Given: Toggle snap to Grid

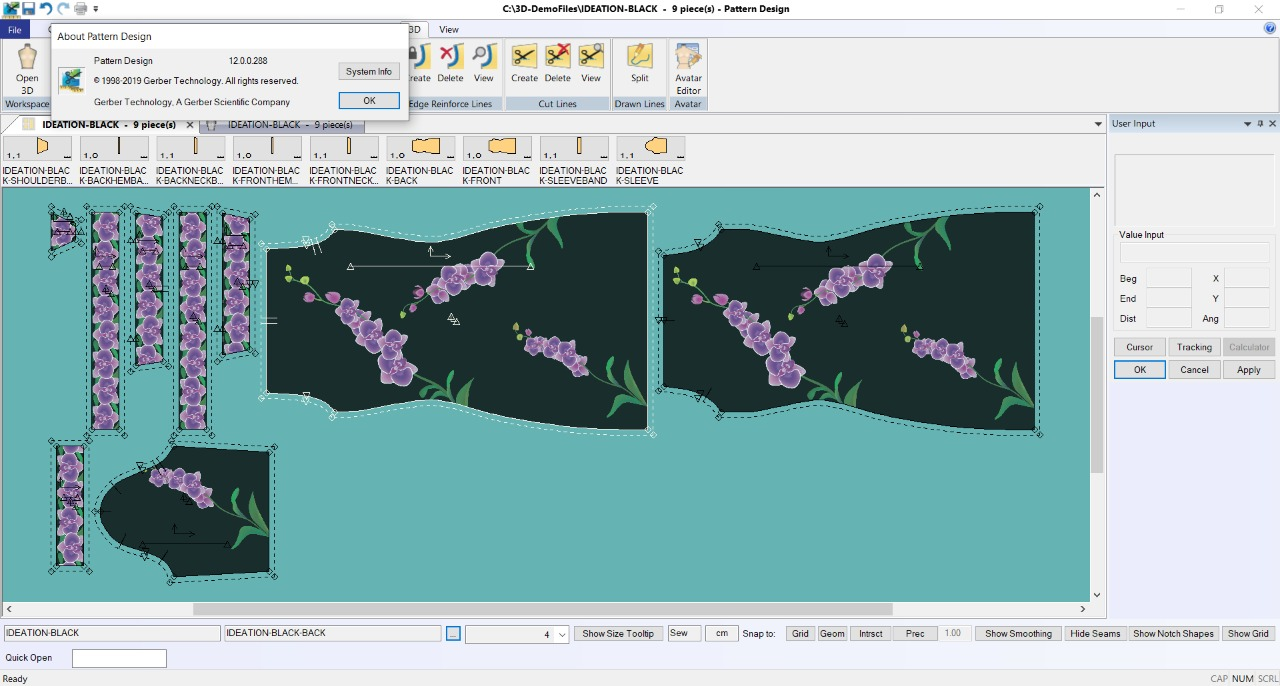Looking at the screenshot, I should click(x=800, y=634).
